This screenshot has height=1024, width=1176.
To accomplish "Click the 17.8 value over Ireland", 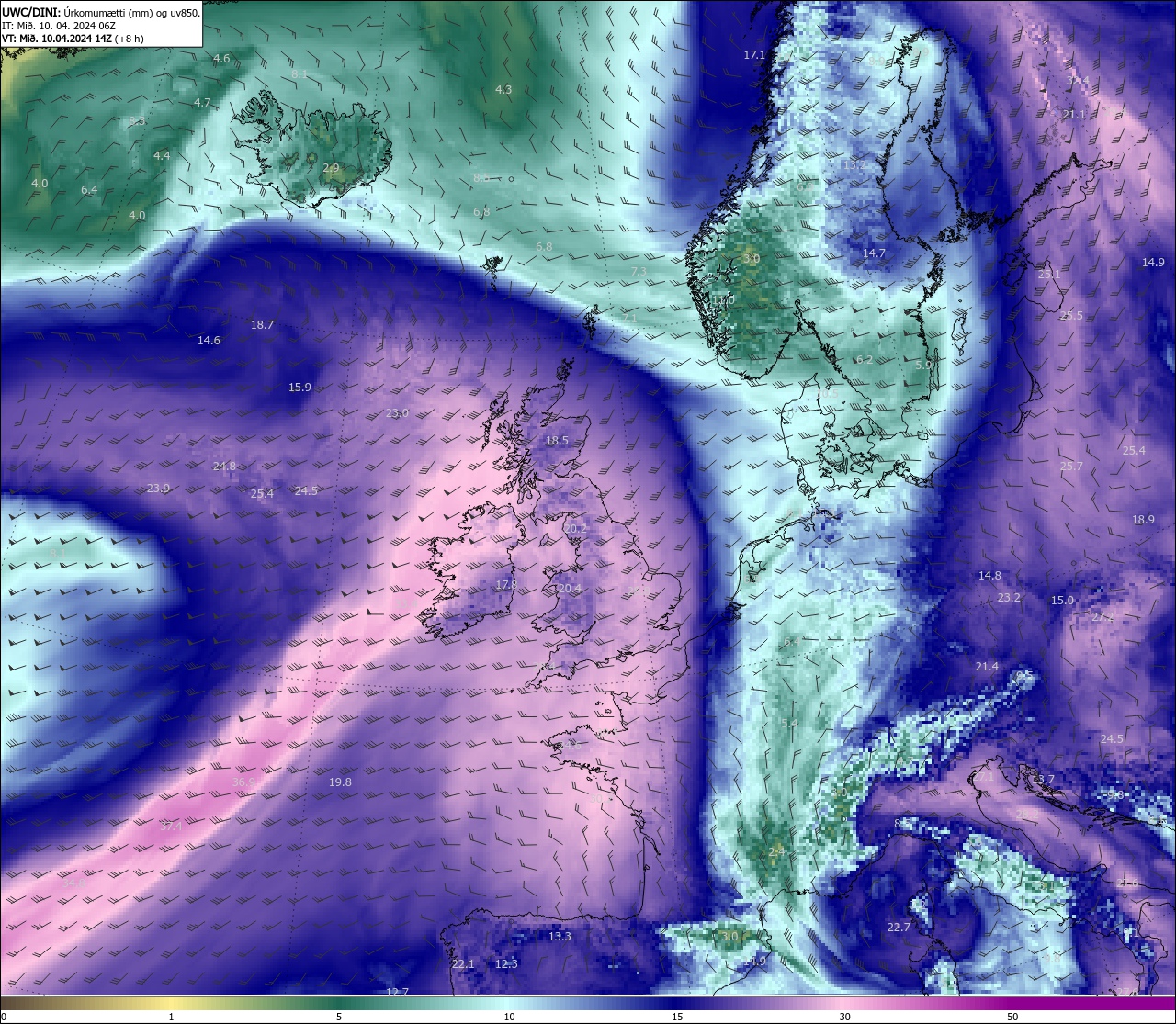I will click(506, 585).
